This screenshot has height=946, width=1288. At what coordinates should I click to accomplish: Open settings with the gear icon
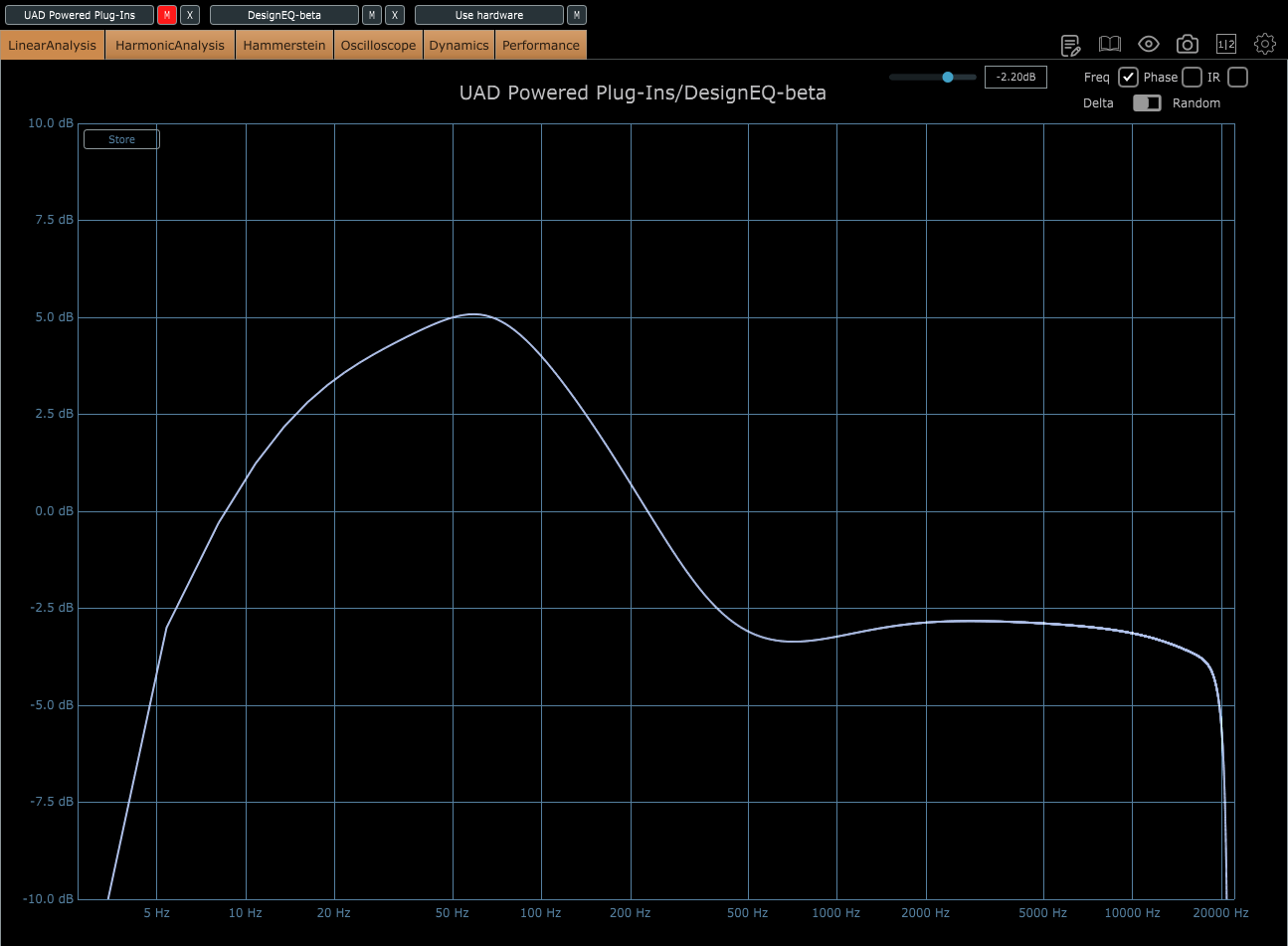pos(1264,44)
